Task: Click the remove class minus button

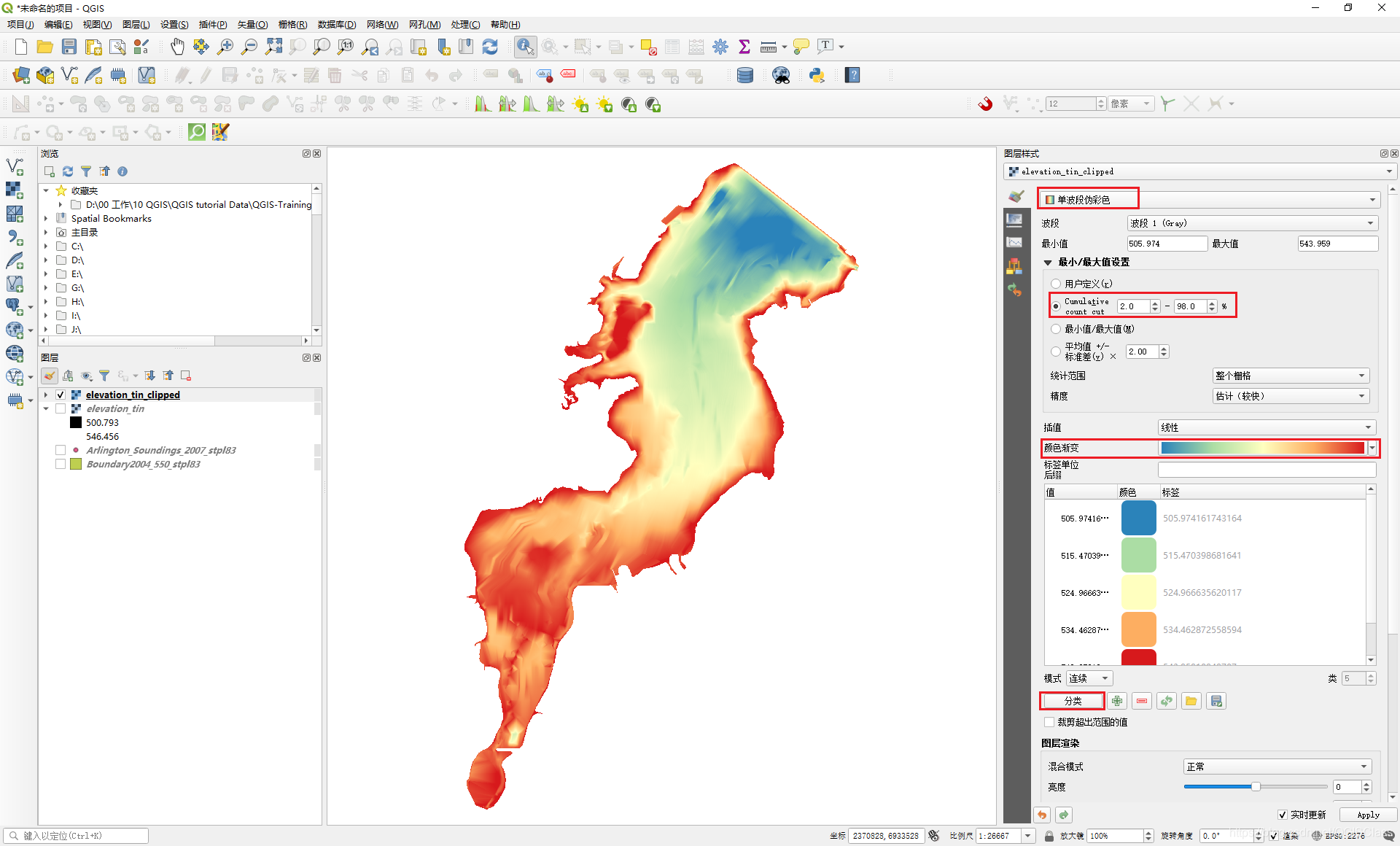Action: click(x=1142, y=701)
